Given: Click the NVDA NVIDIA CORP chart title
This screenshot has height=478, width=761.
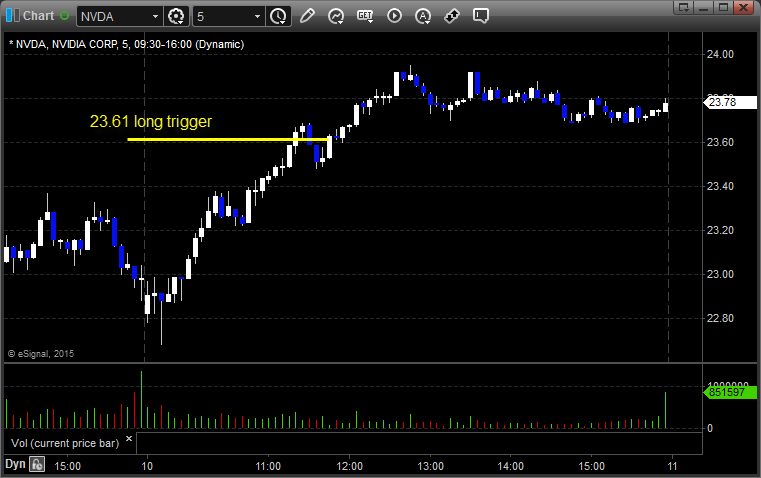Looking at the screenshot, I should [x=126, y=44].
